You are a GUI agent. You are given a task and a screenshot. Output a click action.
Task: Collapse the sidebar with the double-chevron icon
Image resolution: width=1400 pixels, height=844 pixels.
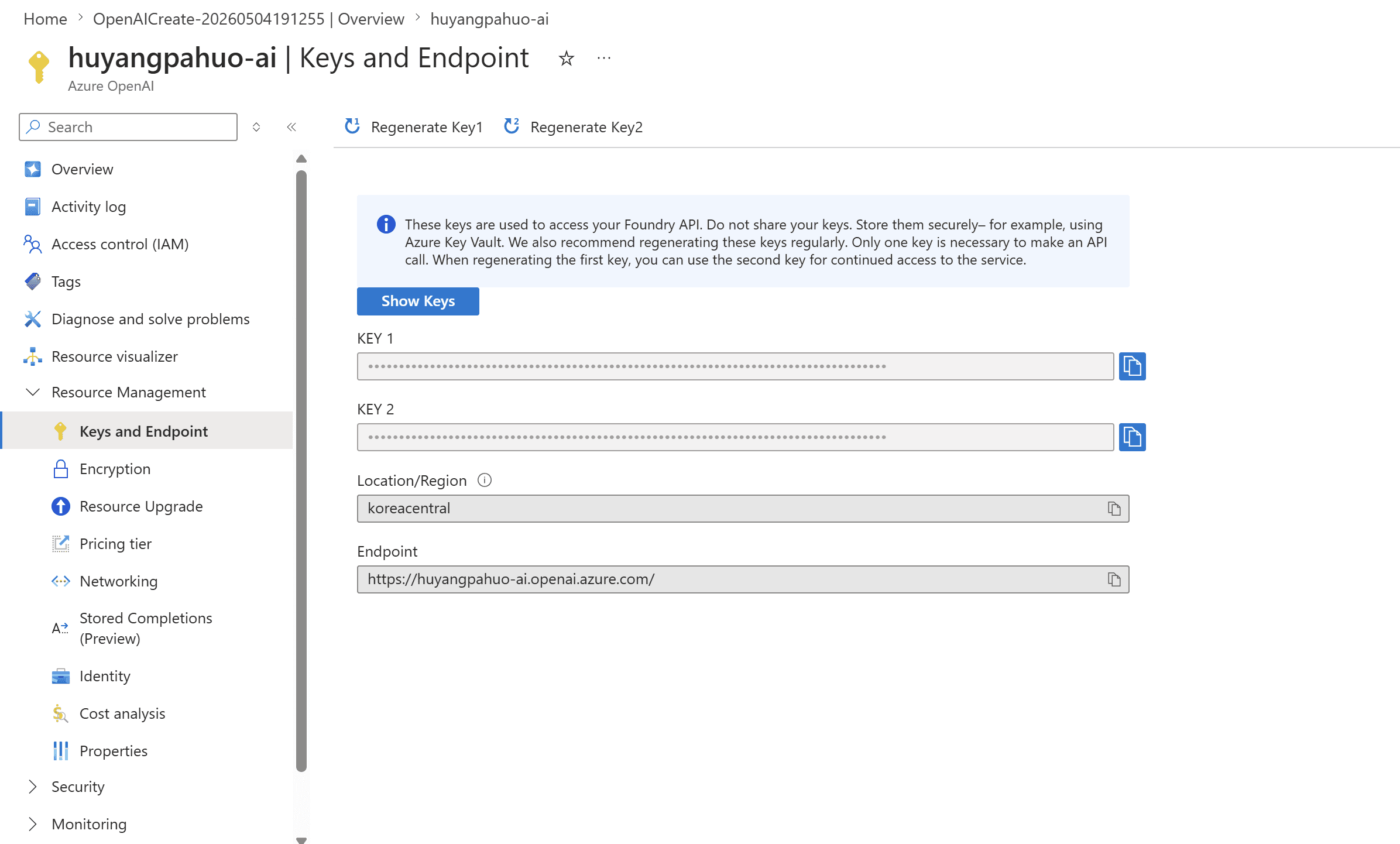291,127
